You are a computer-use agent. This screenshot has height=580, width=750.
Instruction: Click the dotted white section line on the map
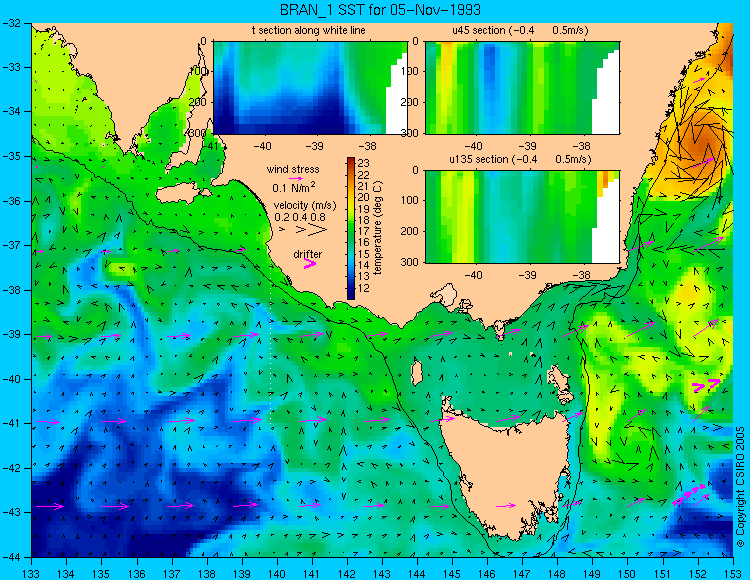tap(271, 344)
